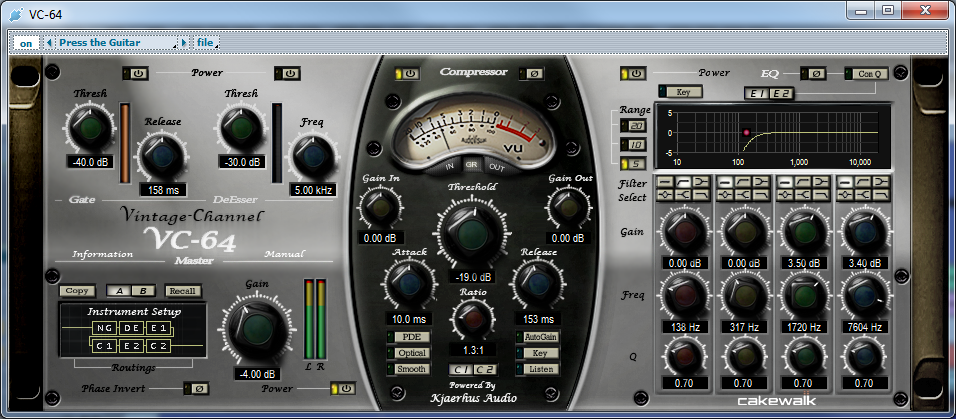Enable the Optical compressor mode
956x419 pixels.
[408, 353]
